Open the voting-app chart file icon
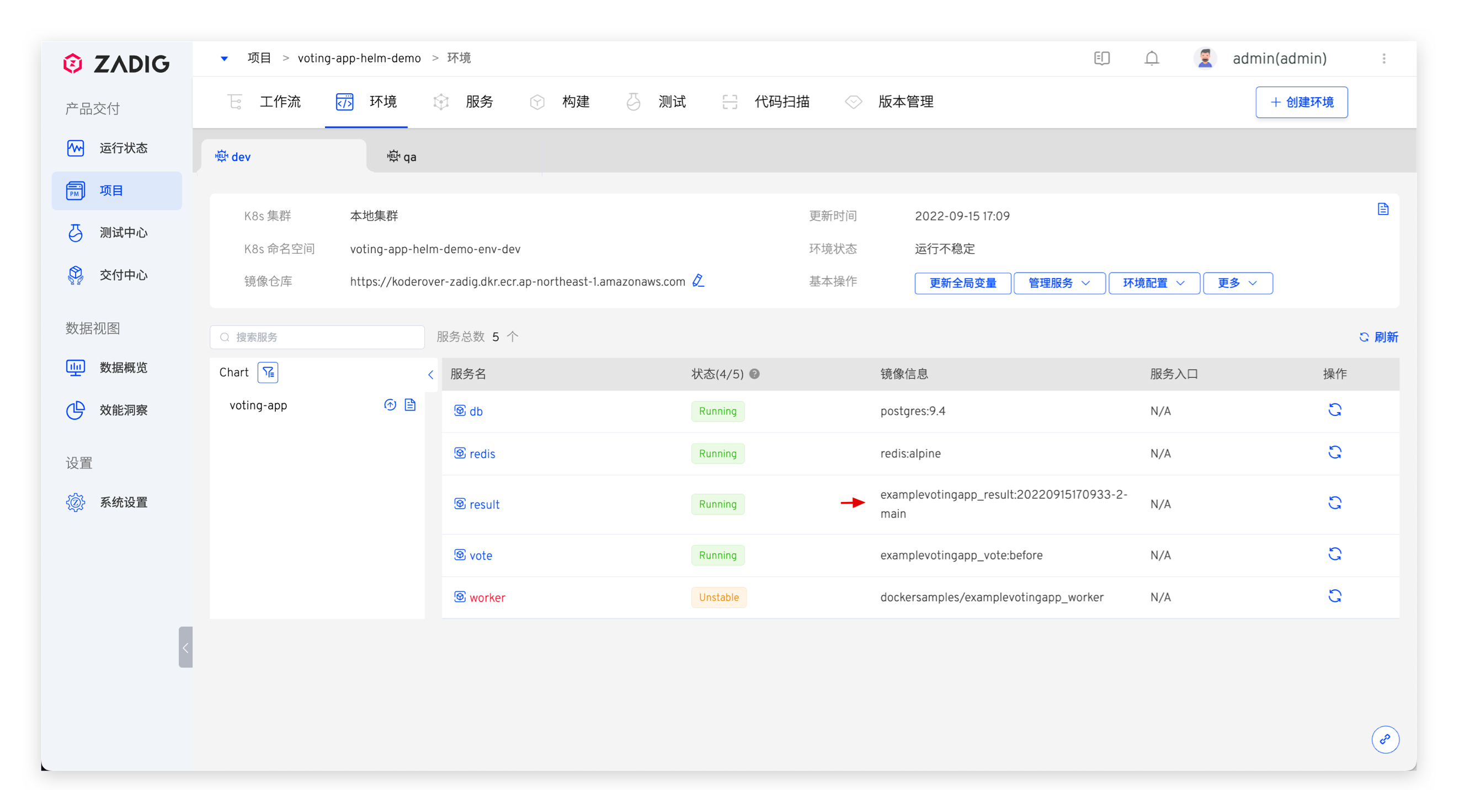 410,405
